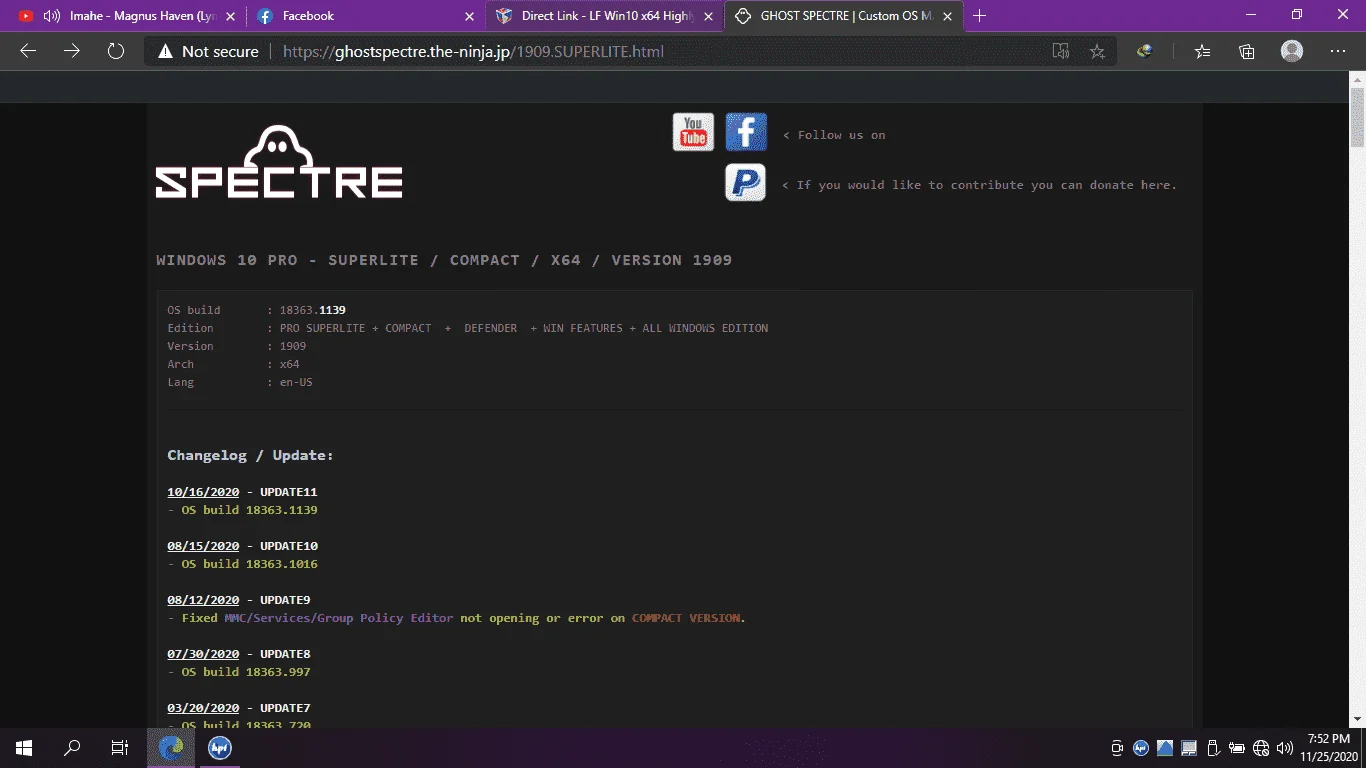Click the HP app taskbar icon

(219, 748)
